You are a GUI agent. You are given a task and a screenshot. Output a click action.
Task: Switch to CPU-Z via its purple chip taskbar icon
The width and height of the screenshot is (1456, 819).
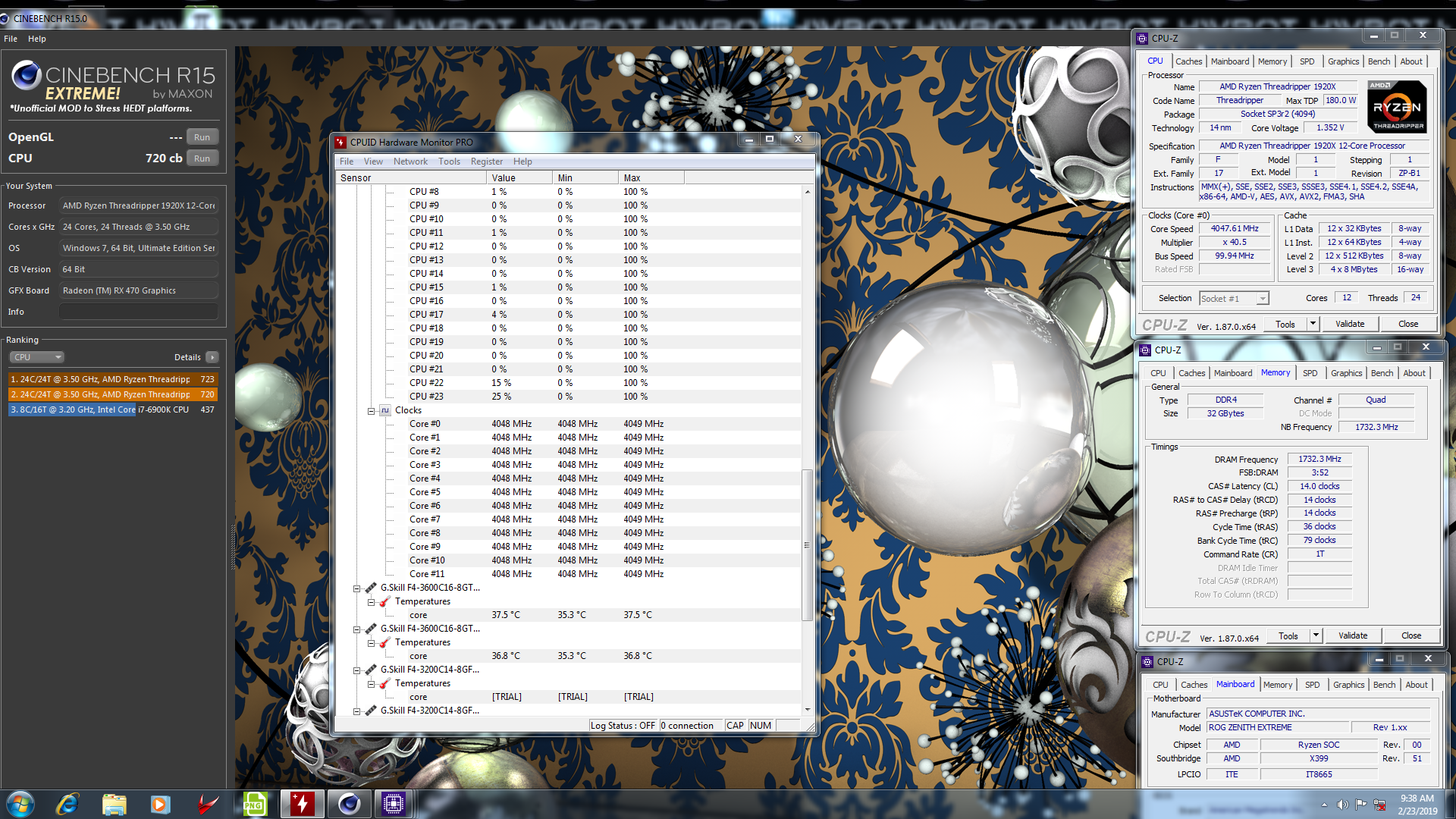pos(394,804)
